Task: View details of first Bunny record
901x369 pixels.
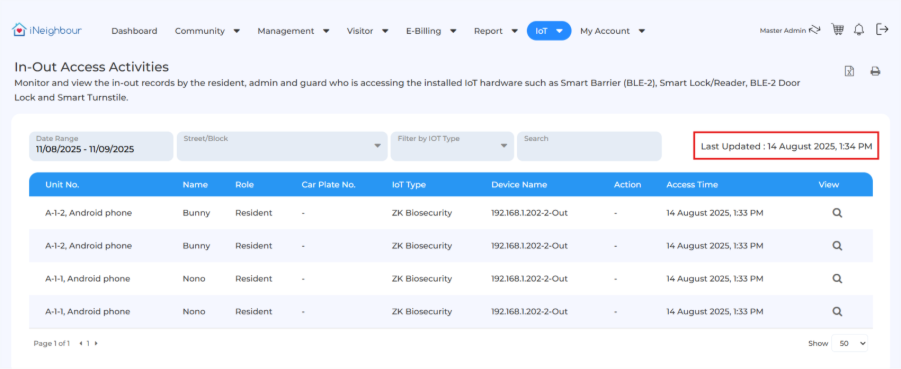Action: 837,213
